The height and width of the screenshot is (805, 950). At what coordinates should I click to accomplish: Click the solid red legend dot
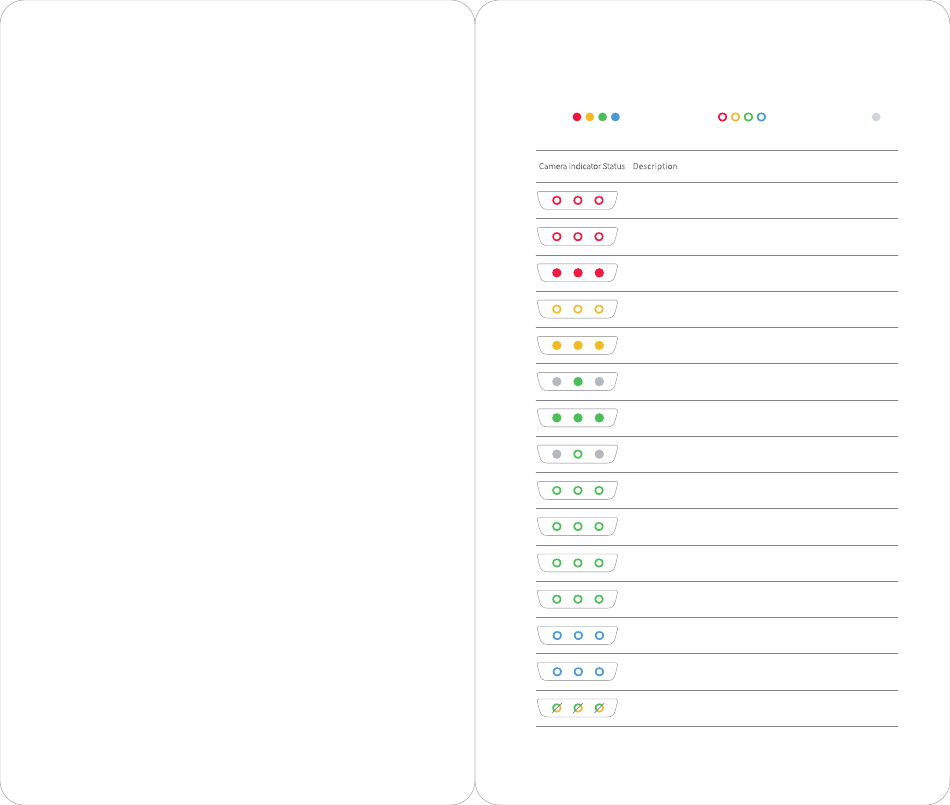pyautogui.click(x=577, y=117)
